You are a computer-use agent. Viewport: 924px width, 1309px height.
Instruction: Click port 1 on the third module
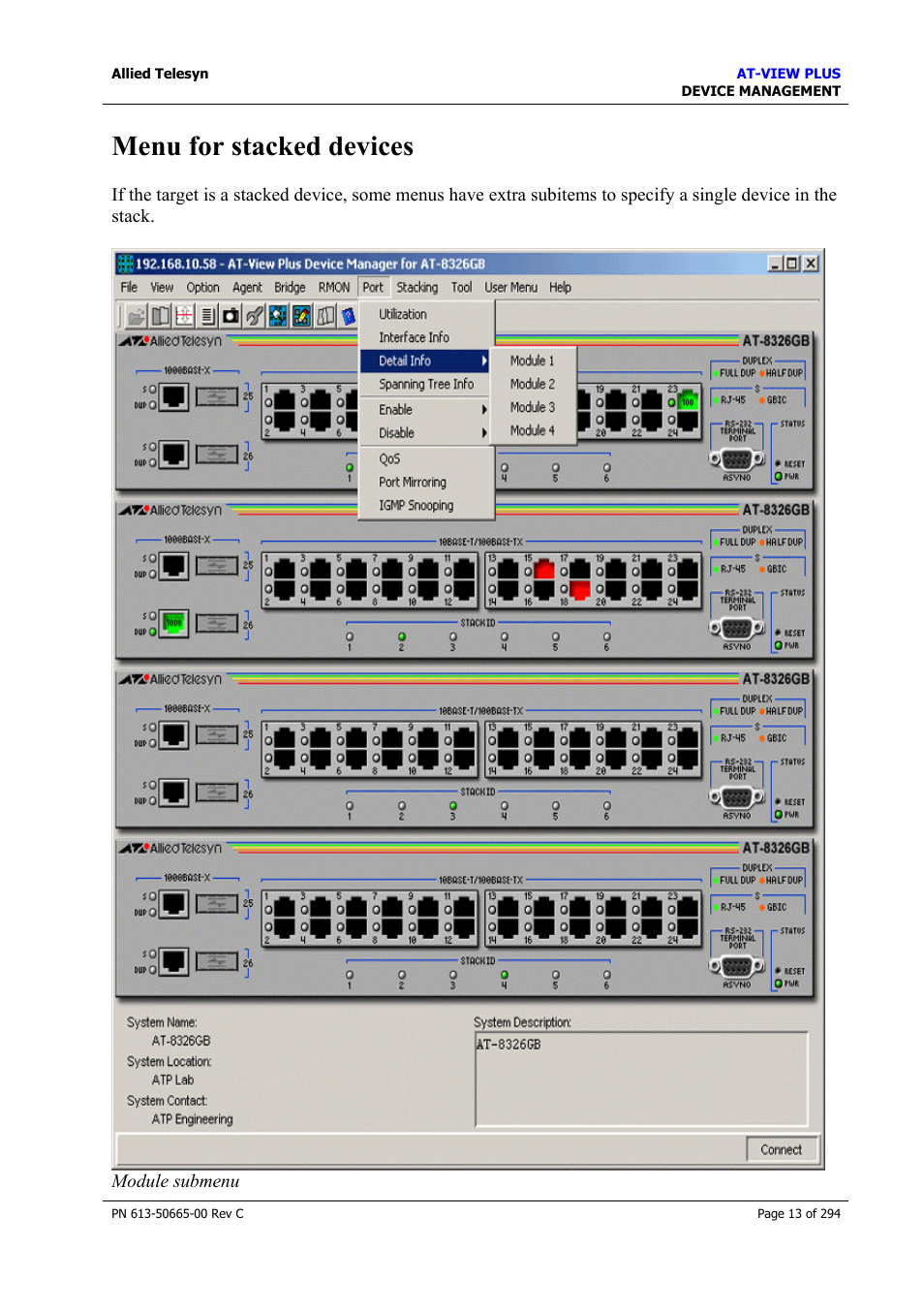[285, 738]
